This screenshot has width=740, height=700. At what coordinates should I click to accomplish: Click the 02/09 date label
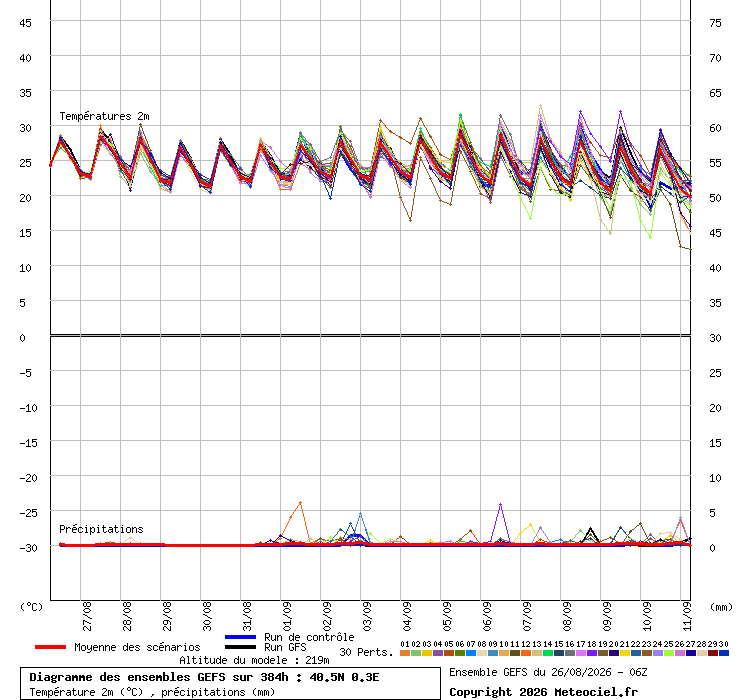coord(327,616)
